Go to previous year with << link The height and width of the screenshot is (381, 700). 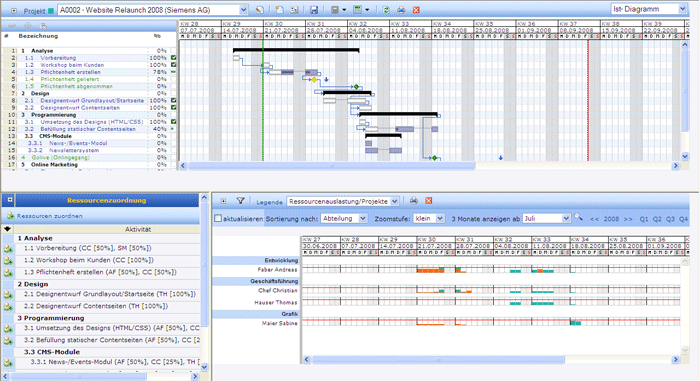pyautogui.click(x=594, y=219)
